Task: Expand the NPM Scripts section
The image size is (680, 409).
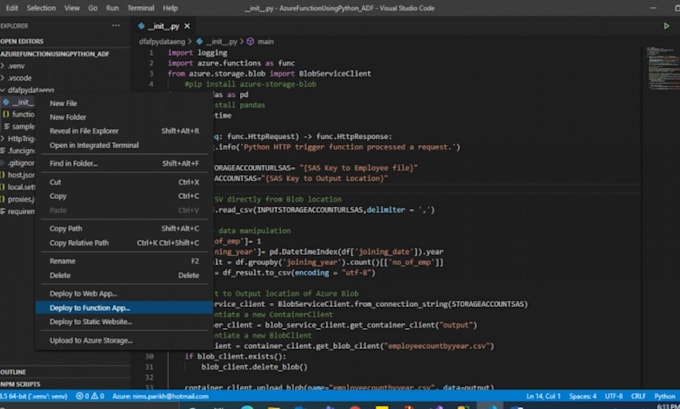Action: pos(20,384)
